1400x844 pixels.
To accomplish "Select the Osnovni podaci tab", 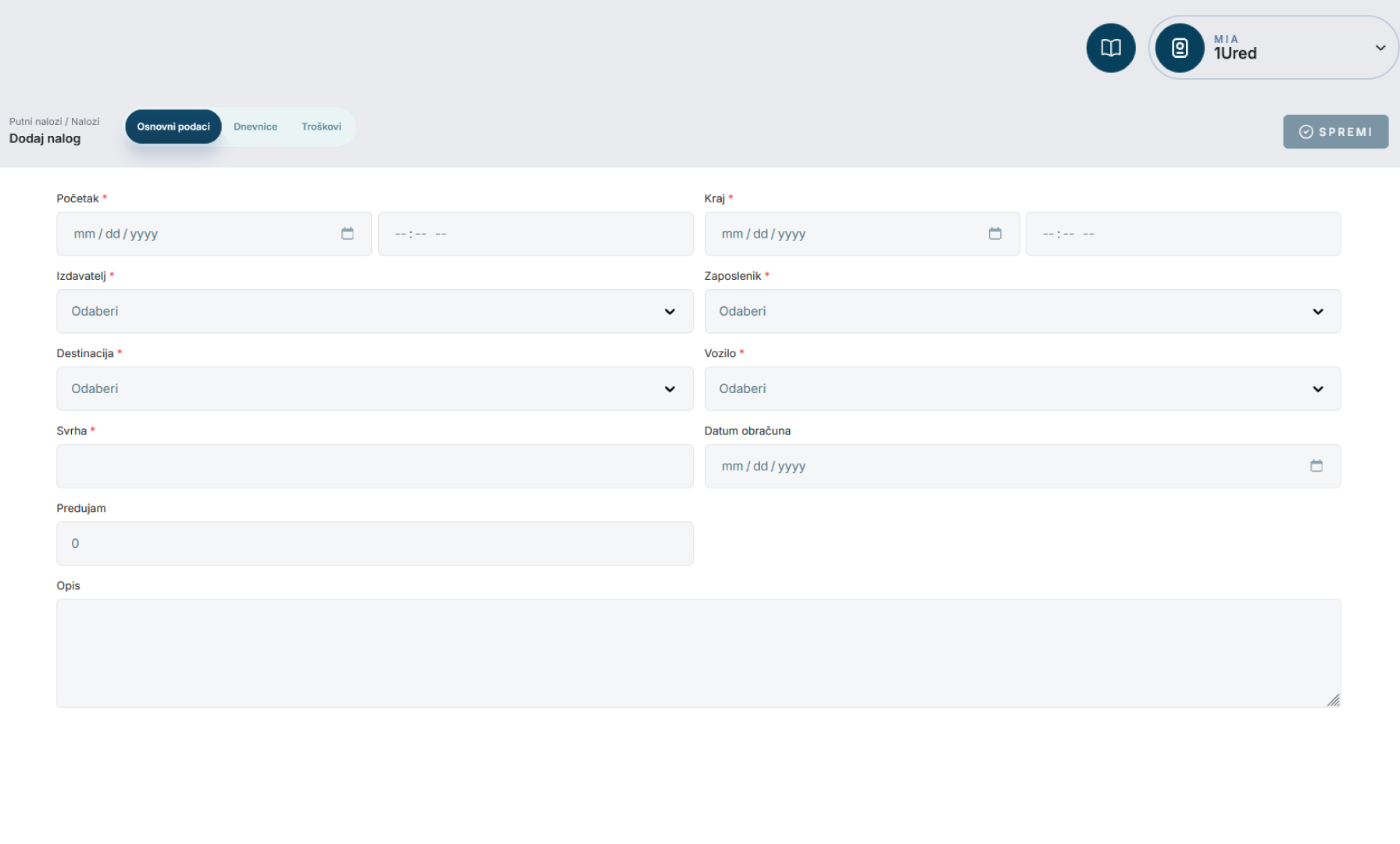I will click(x=173, y=127).
